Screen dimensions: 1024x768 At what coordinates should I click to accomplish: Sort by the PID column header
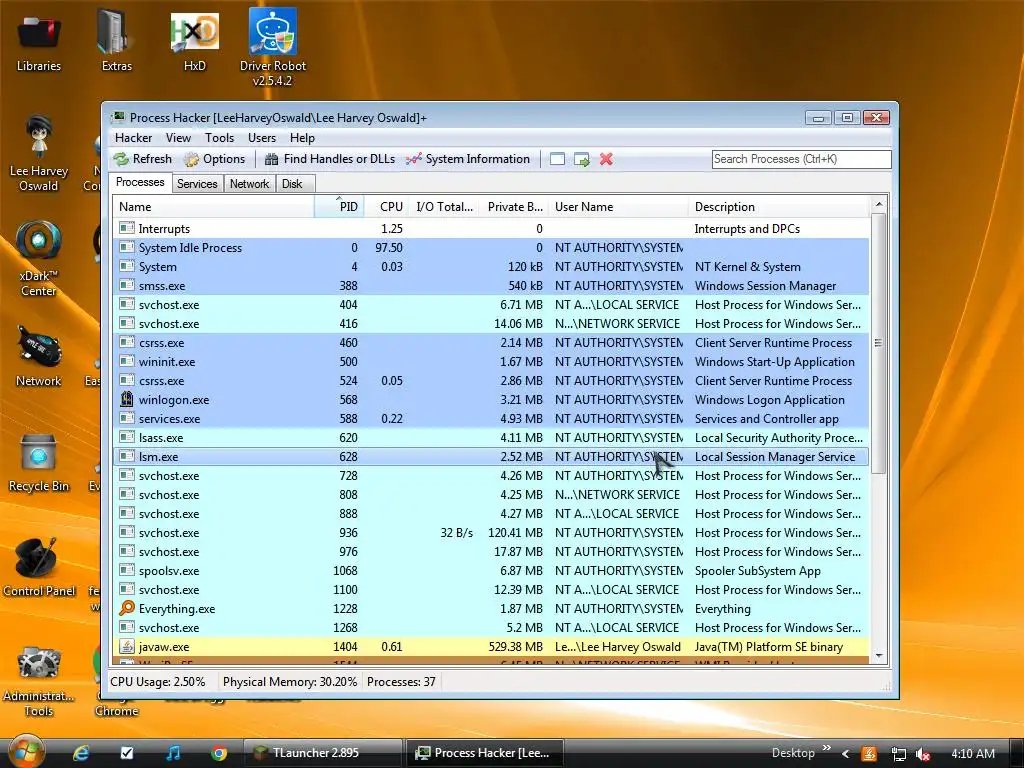(x=340, y=206)
